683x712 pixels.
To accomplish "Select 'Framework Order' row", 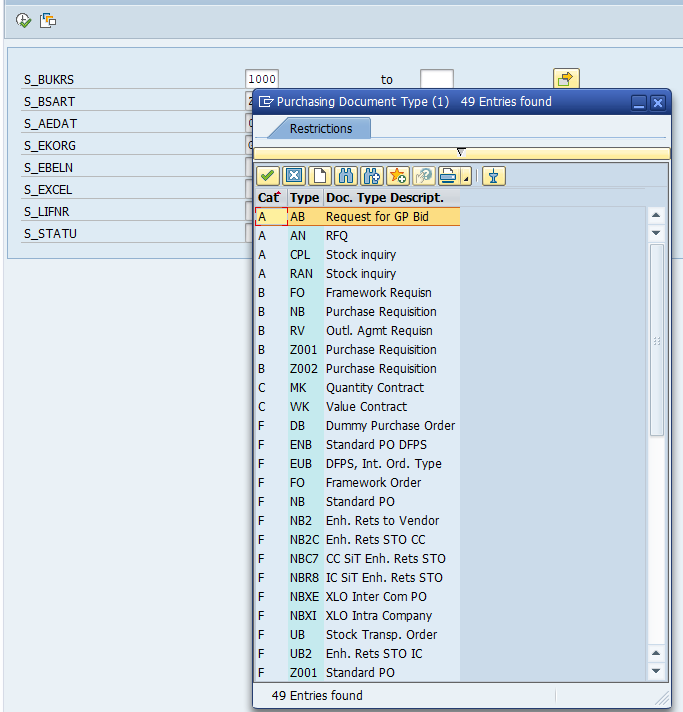I will (358, 483).
